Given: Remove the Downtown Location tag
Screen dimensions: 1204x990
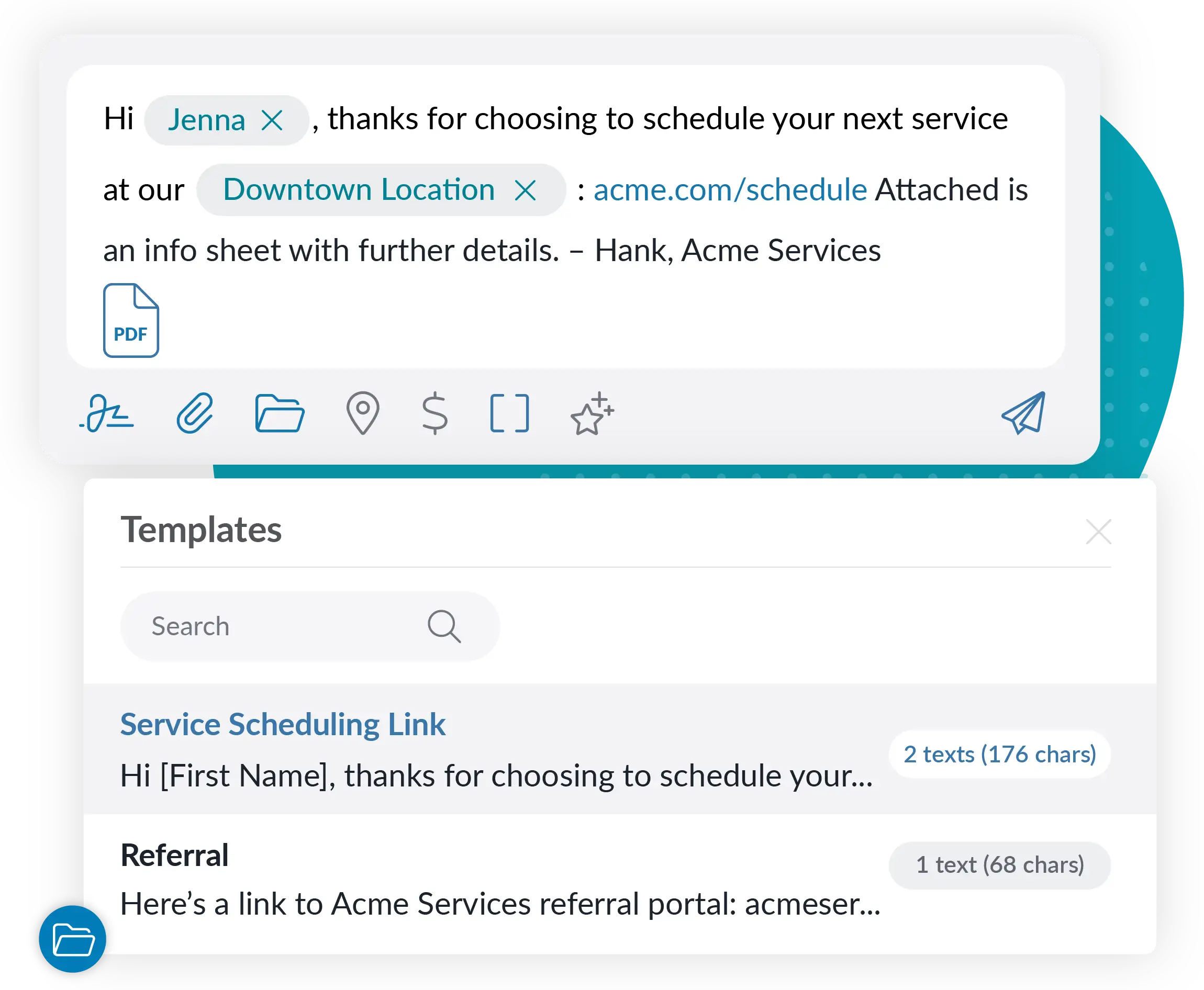Looking at the screenshot, I should pyautogui.click(x=528, y=188).
